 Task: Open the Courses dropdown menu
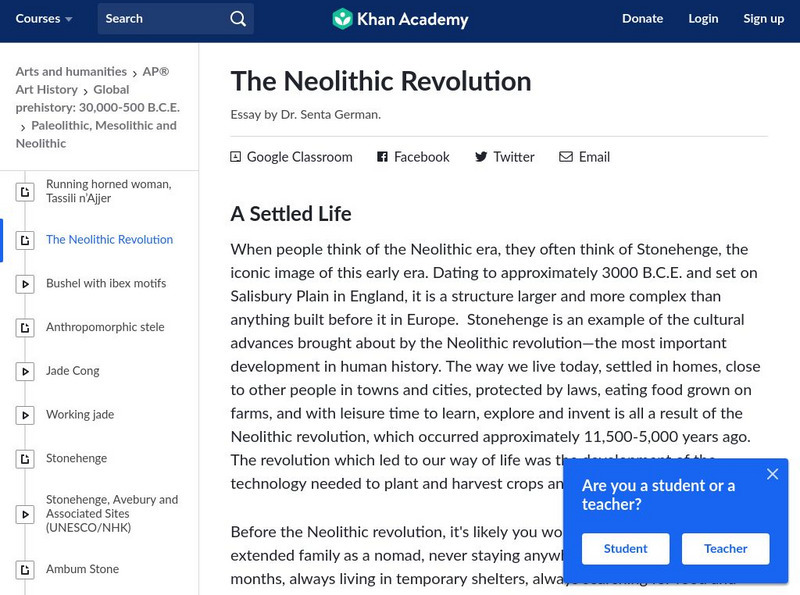point(44,19)
